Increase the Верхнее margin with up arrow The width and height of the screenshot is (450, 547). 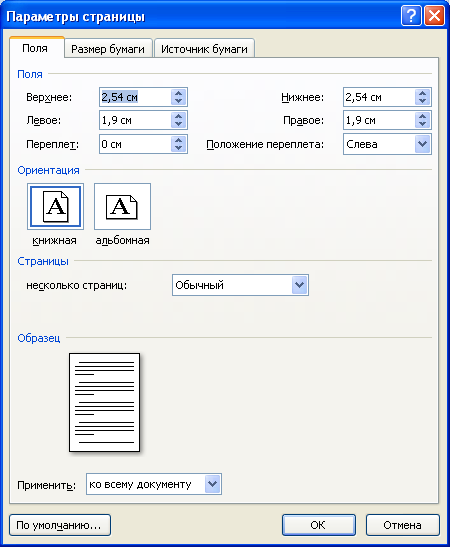tap(179, 93)
